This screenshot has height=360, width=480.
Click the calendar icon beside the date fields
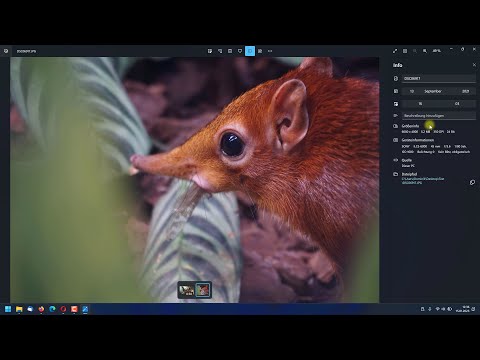click(396, 91)
